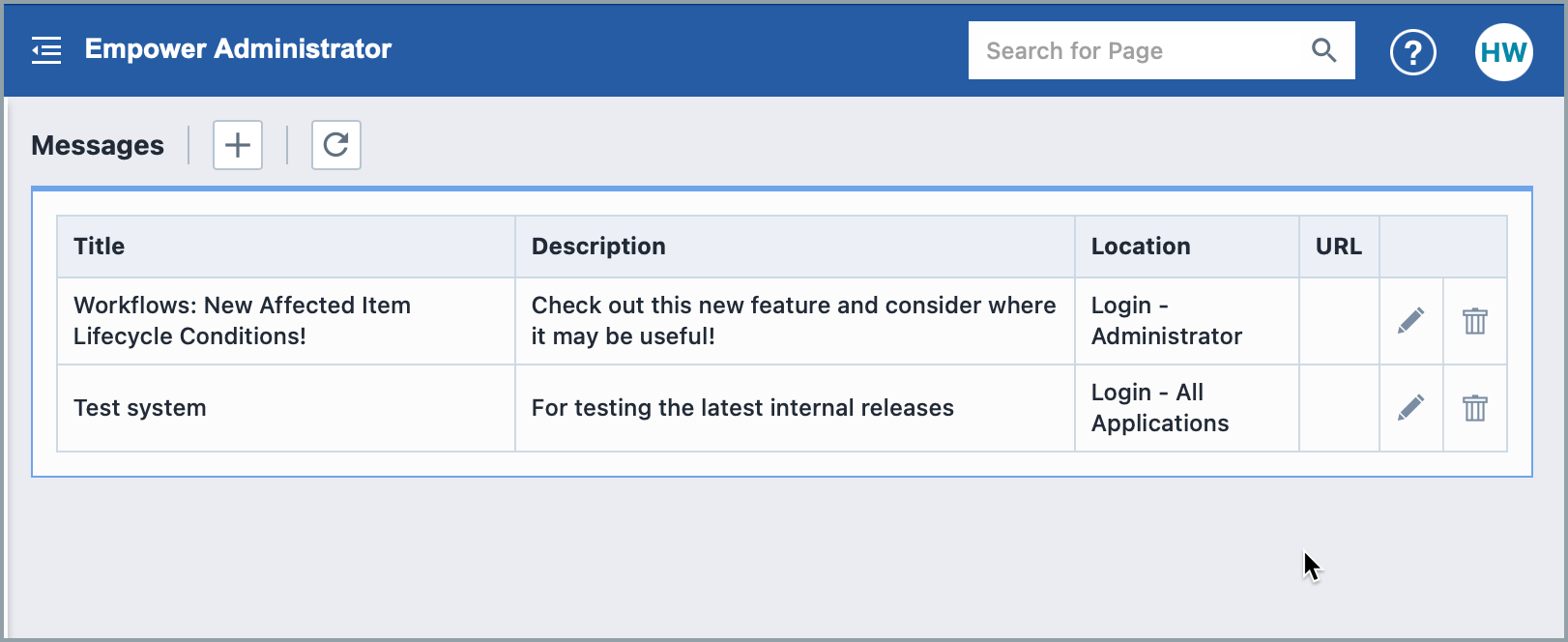Delete the Workflows message with trash icon
This screenshot has height=642, width=1568.
coord(1474,321)
